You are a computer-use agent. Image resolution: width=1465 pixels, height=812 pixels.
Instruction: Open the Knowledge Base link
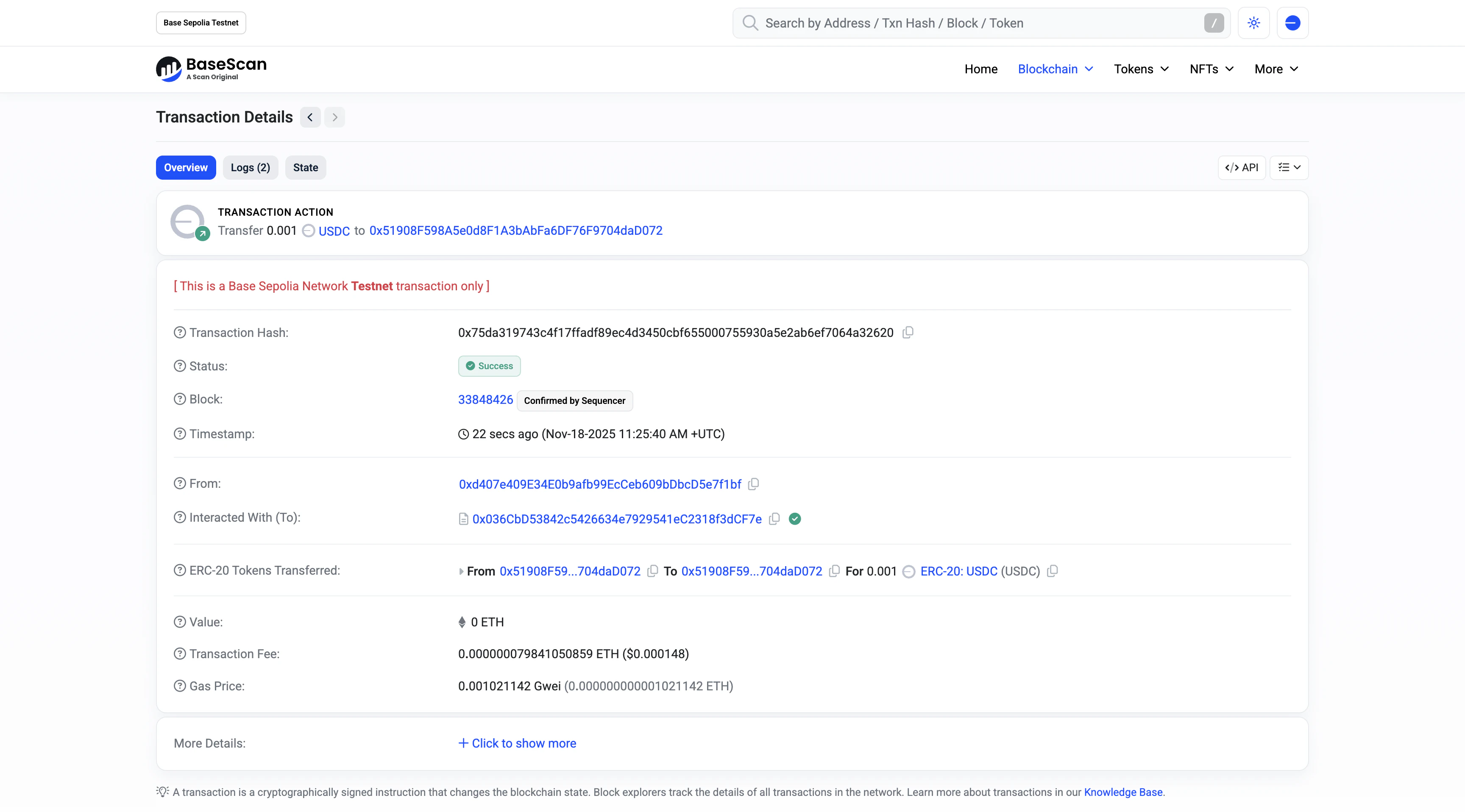1122,792
